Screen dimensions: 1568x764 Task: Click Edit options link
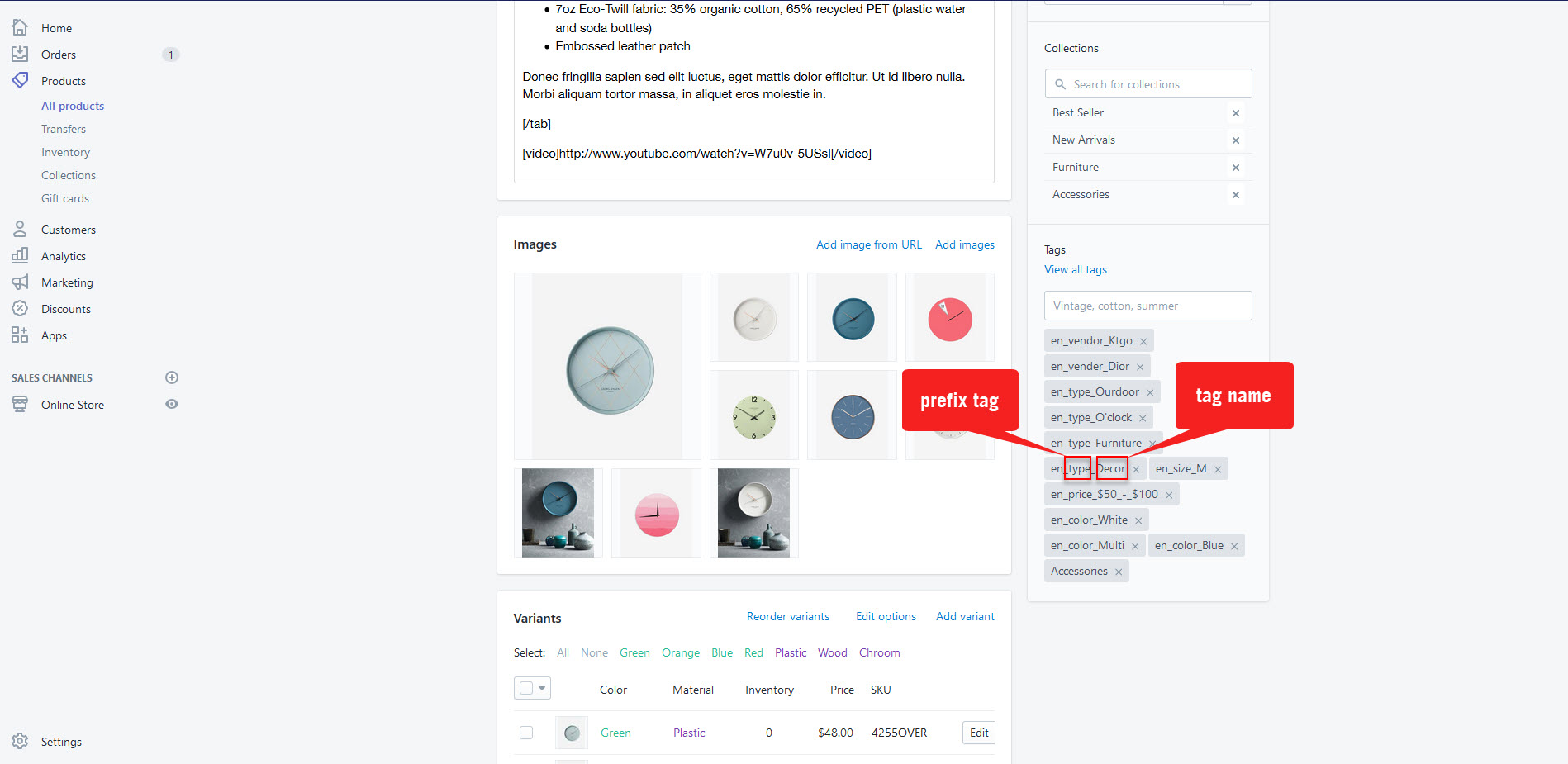click(x=886, y=616)
